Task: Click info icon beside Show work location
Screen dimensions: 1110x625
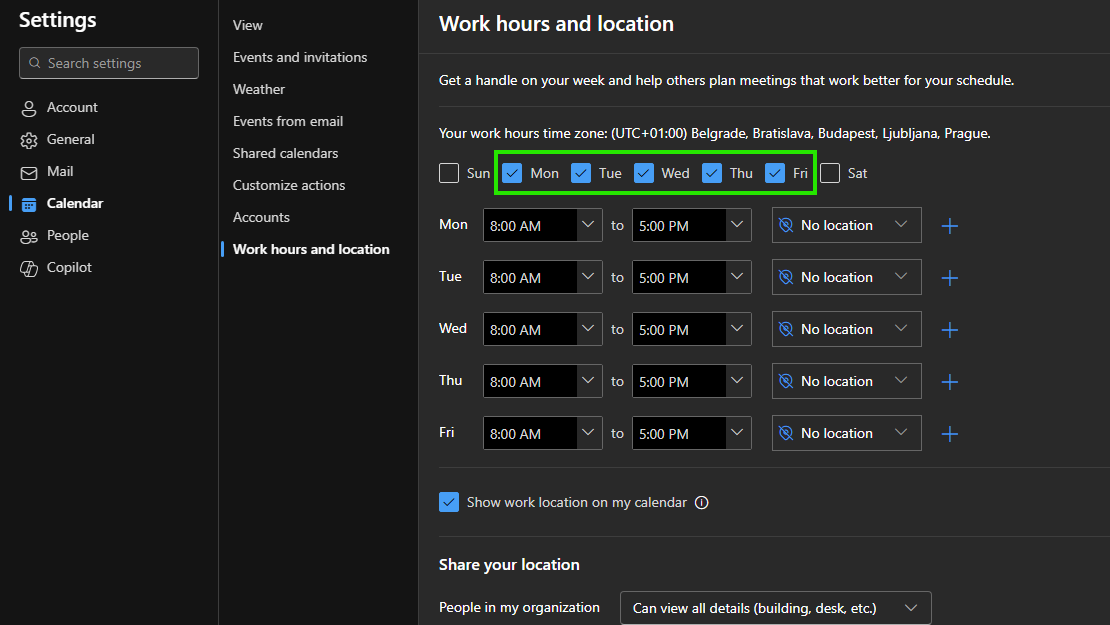Action: point(702,503)
